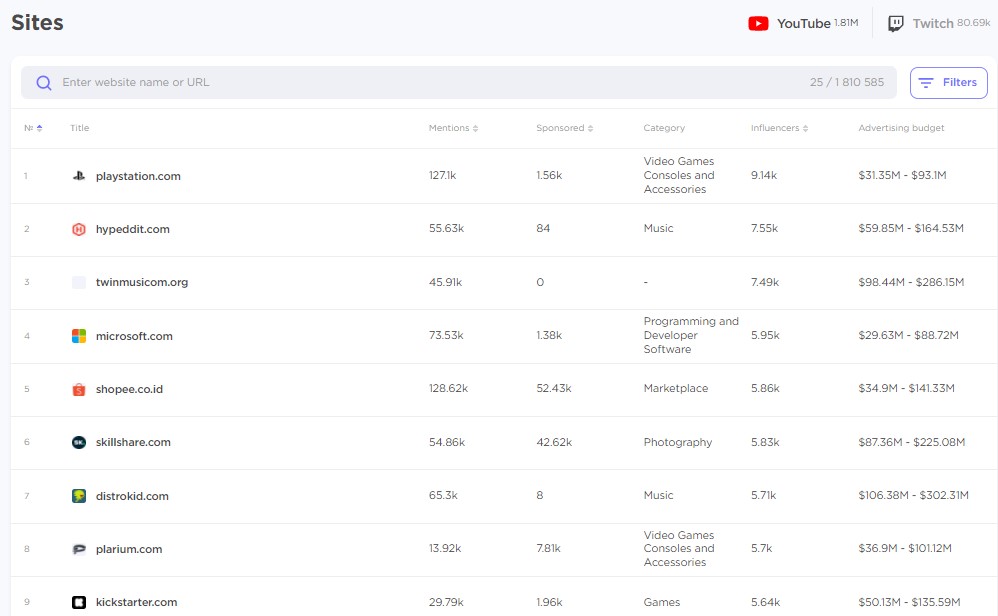
Task: Click the Skillshare round logo icon
Action: 79,442
